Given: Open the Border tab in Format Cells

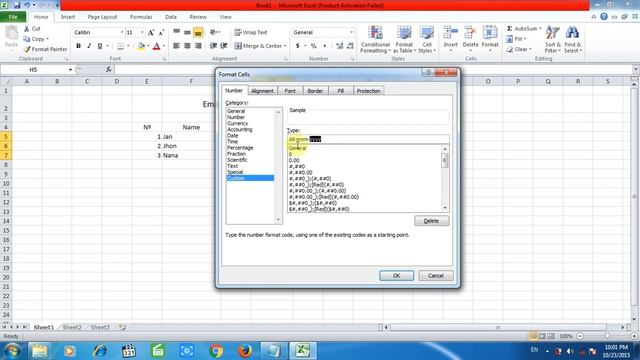Looking at the screenshot, I should pyautogui.click(x=315, y=91).
